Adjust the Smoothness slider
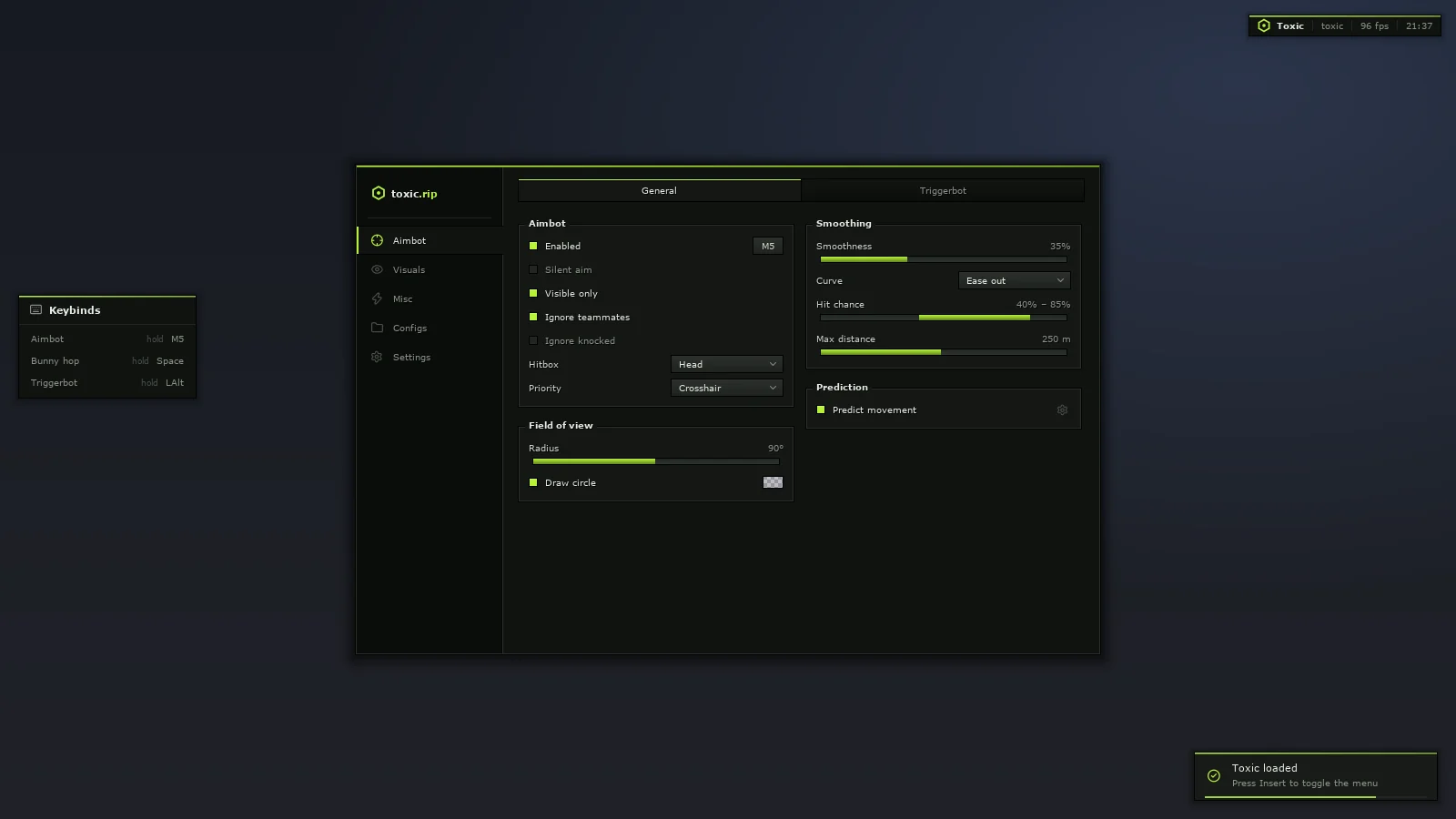1456x819 pixels. click(944, 259)
